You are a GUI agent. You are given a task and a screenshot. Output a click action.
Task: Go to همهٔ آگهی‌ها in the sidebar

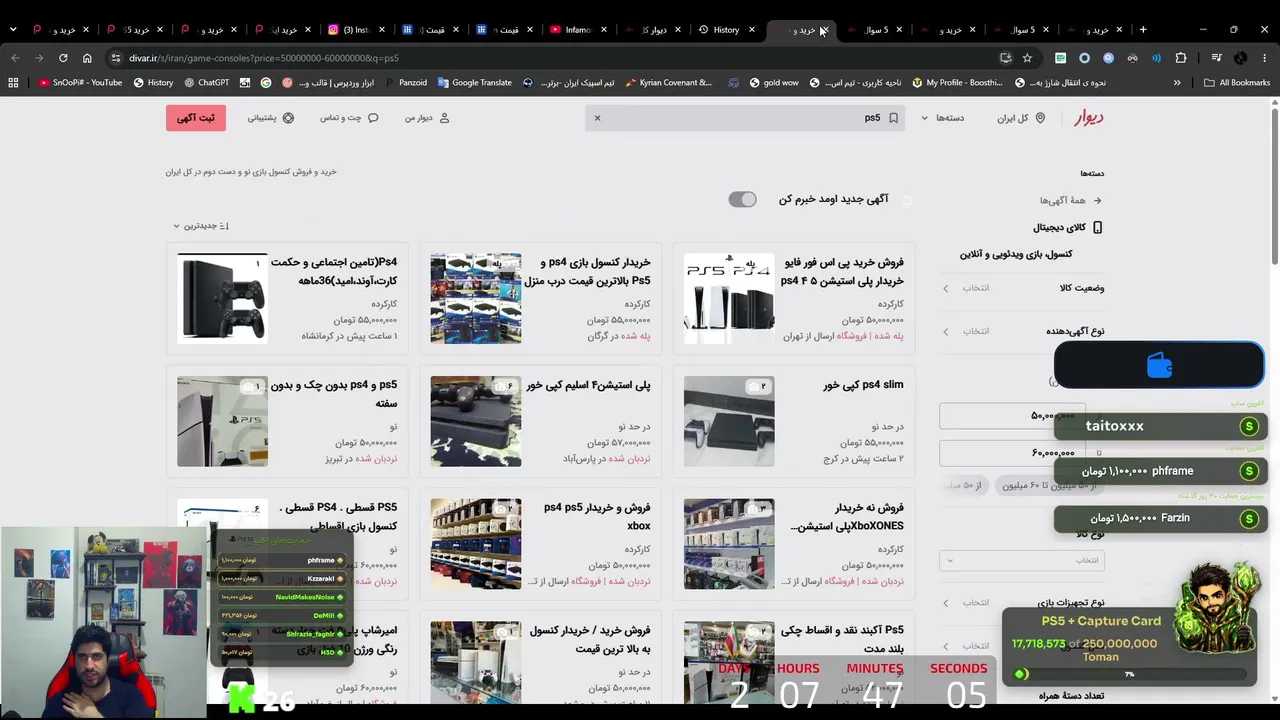1070,201
